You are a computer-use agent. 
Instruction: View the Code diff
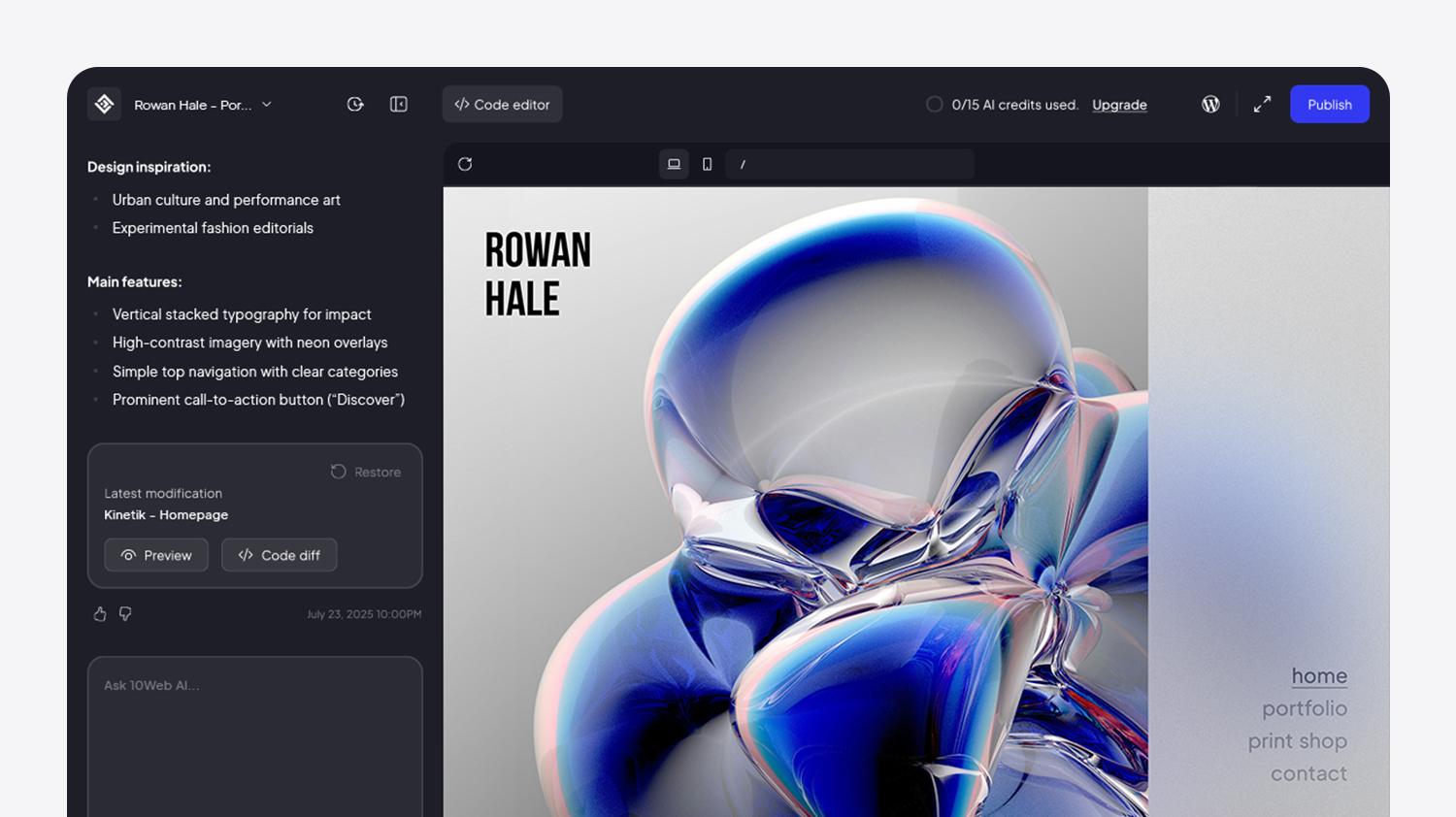pyautogui.click(x=280, y=555)
